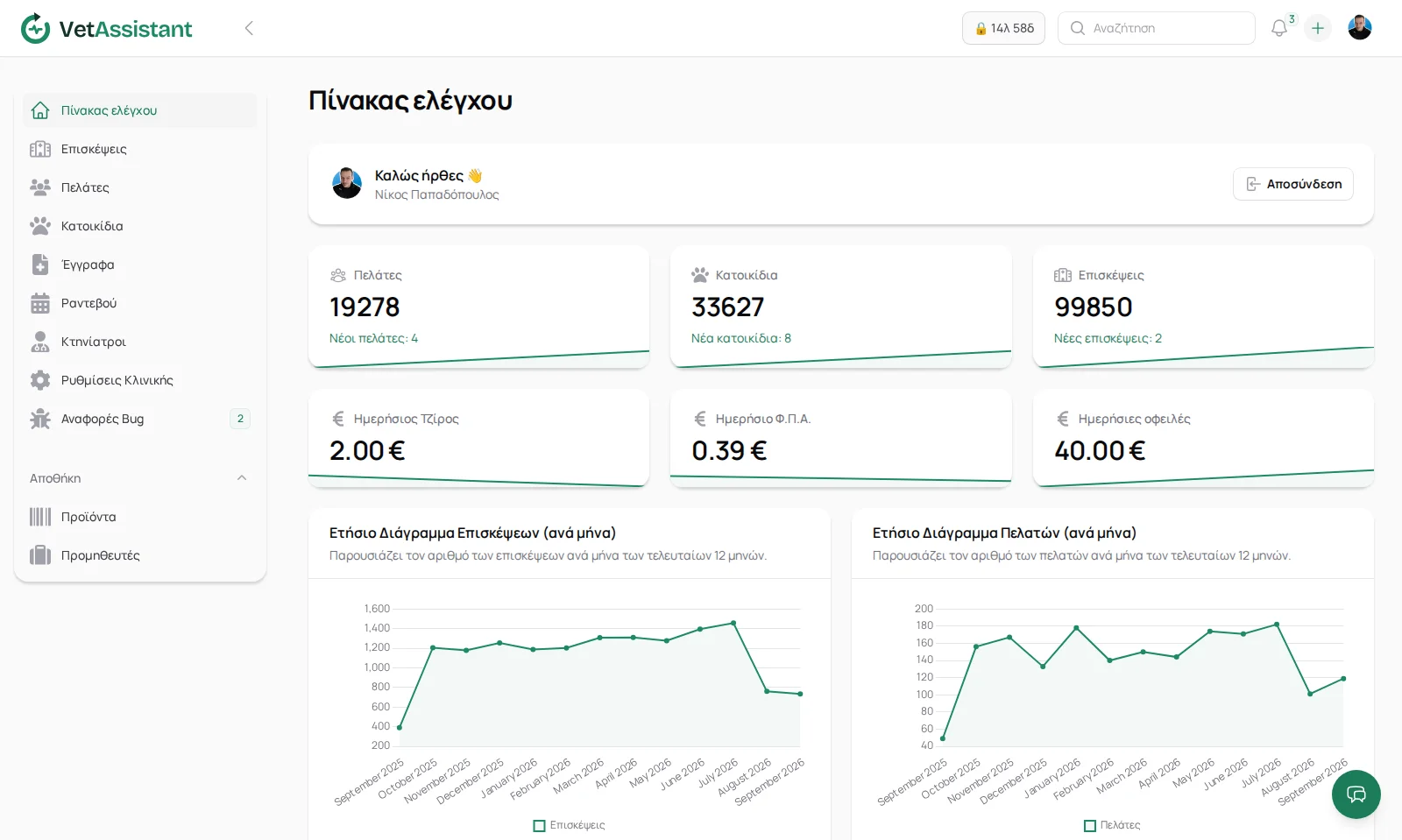Open the green chat support button

[1356, 794]
